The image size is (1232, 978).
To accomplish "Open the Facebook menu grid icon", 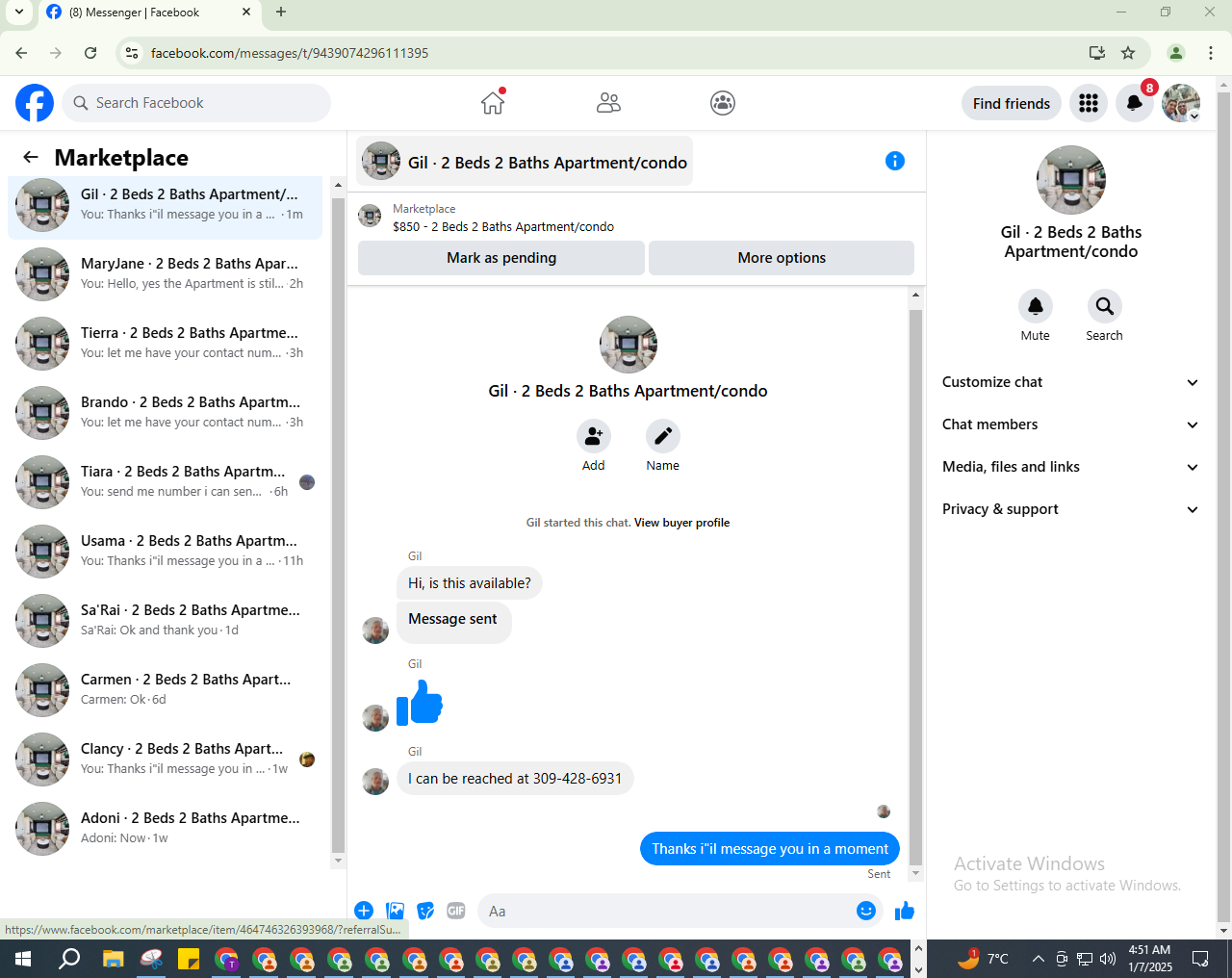I will [x=1089, y=103].
